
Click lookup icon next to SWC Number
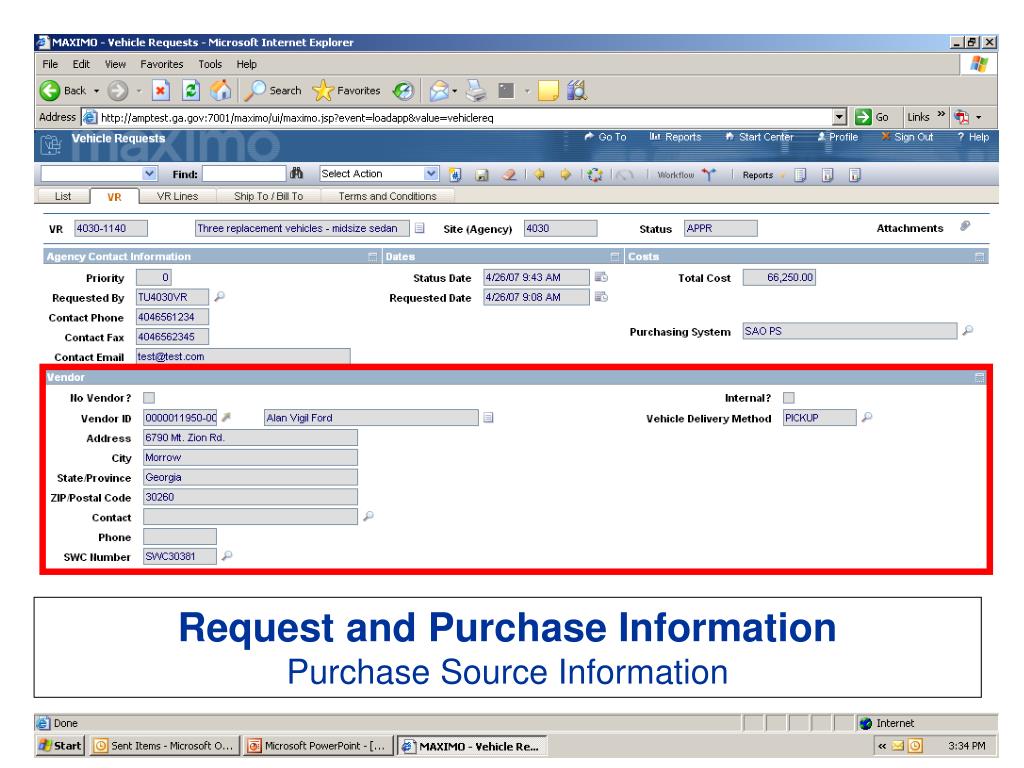[x=227, y=556]
